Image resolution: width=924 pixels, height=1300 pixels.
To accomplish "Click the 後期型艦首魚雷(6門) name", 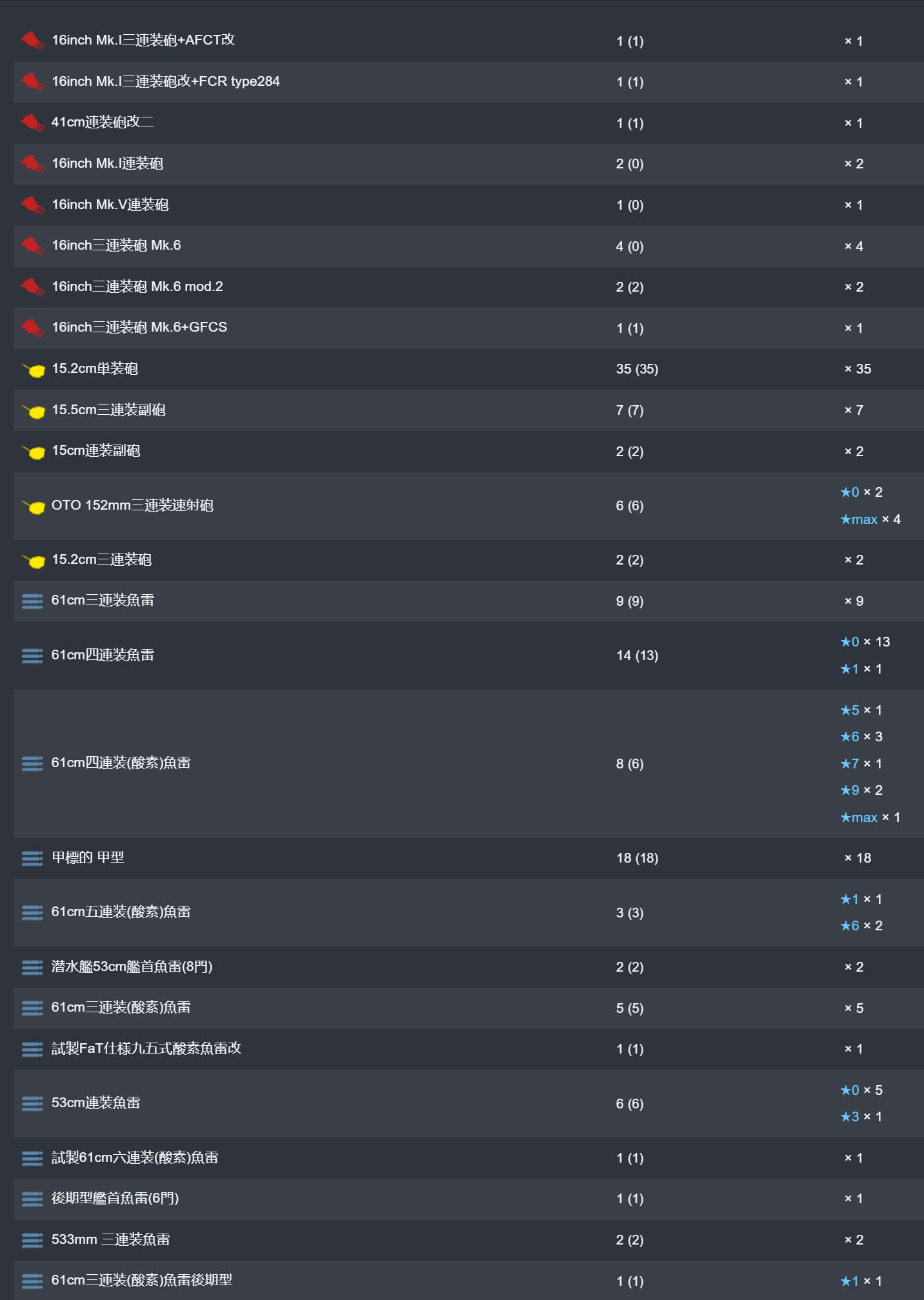I will 115,1199.
